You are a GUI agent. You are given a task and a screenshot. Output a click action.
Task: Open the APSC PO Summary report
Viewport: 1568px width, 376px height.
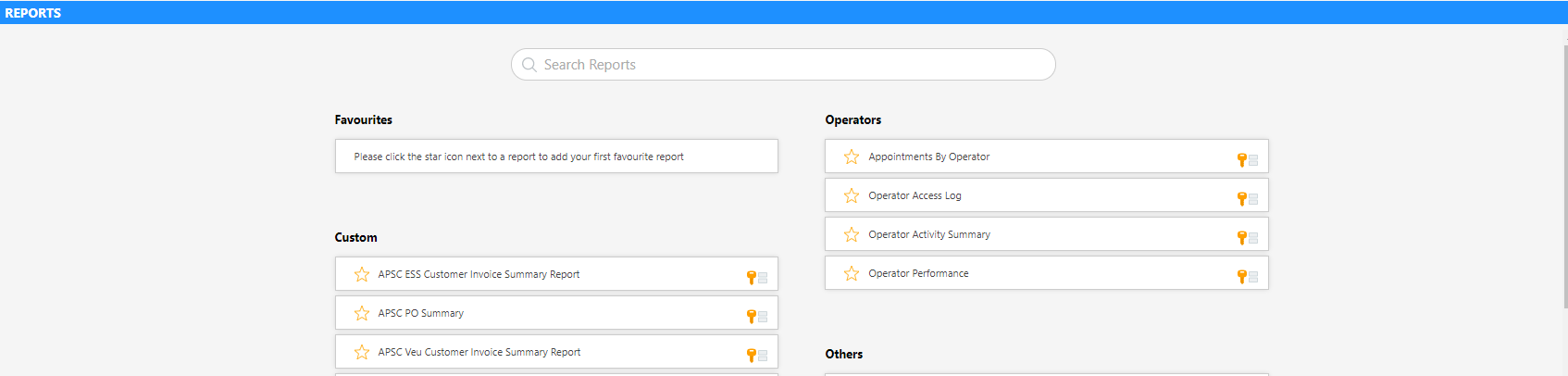421,314
